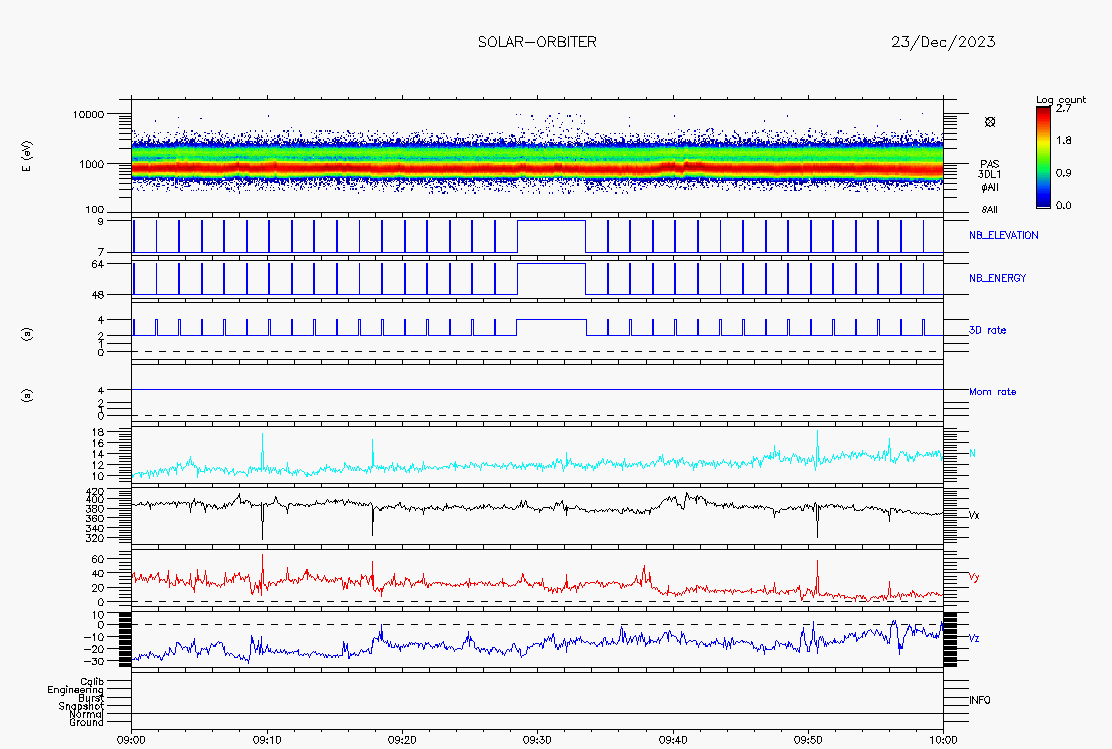Click the blue Vz velocity label
The height and width of the screenshot is (749, 1112).
point(974,638)
